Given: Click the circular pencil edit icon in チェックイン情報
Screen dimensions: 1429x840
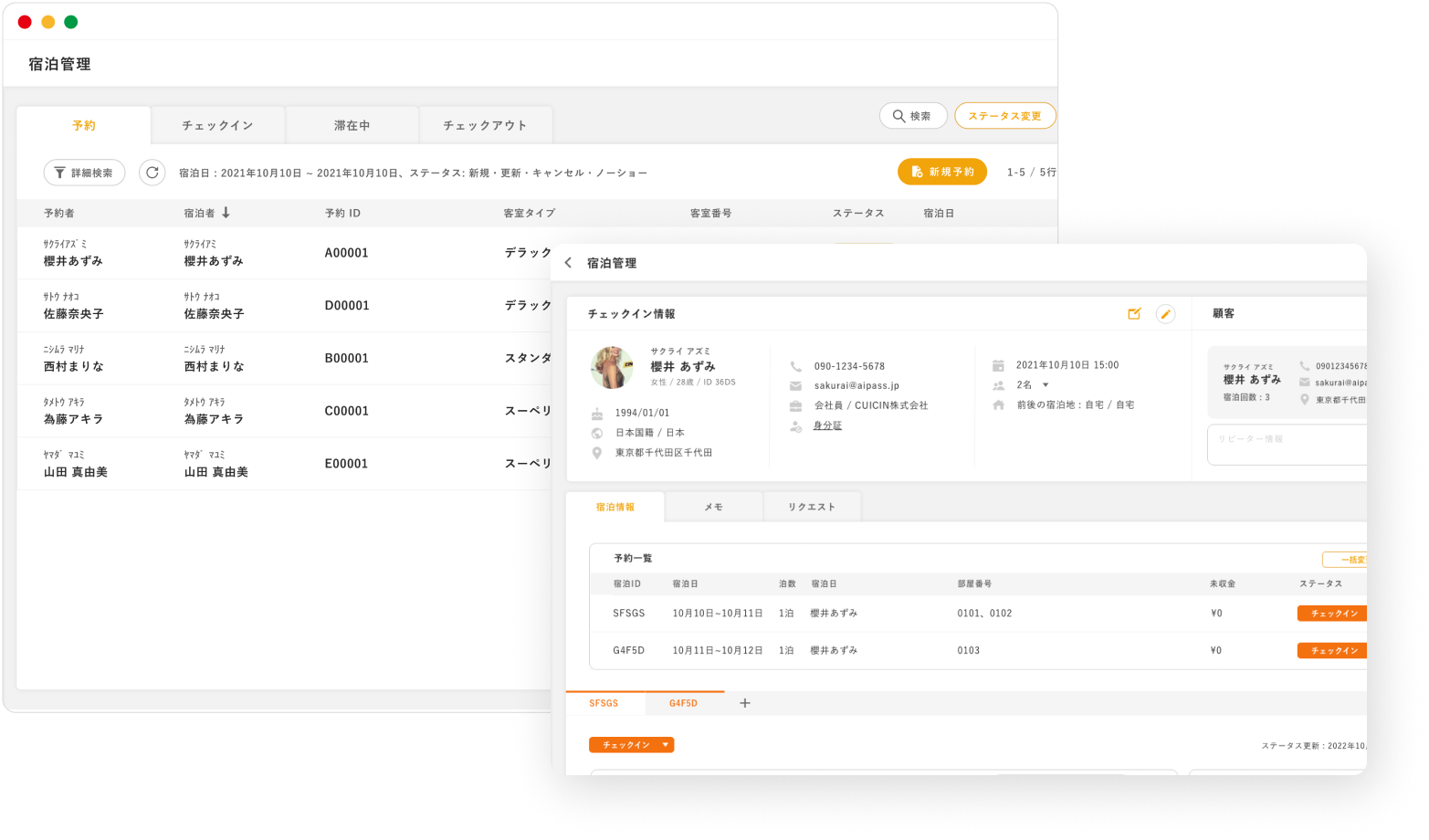Looking at the screenshot, I should [x=1166, y=313].
